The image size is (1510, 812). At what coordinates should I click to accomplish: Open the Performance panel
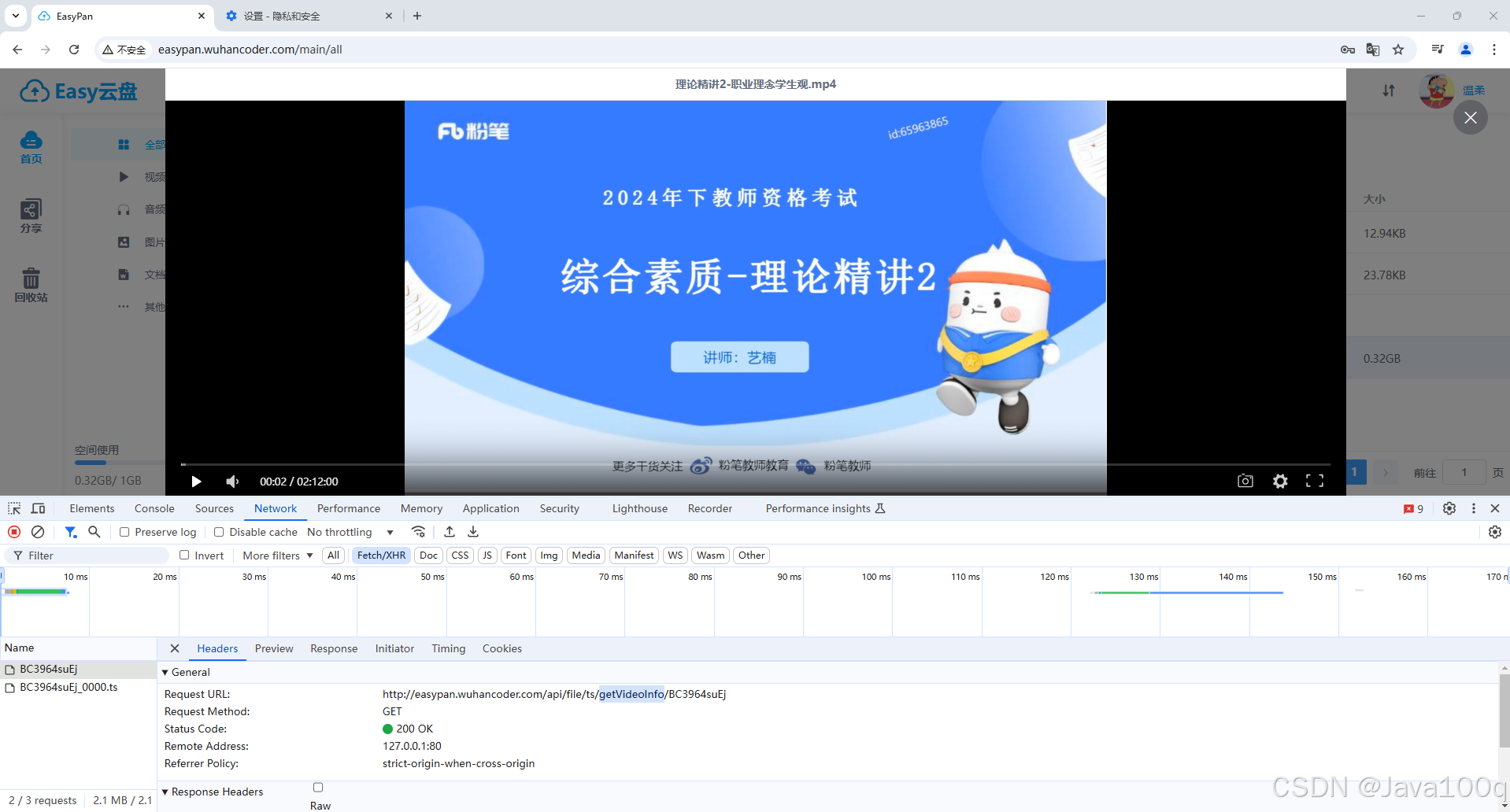pyautogui.click(x=349, y=508)
